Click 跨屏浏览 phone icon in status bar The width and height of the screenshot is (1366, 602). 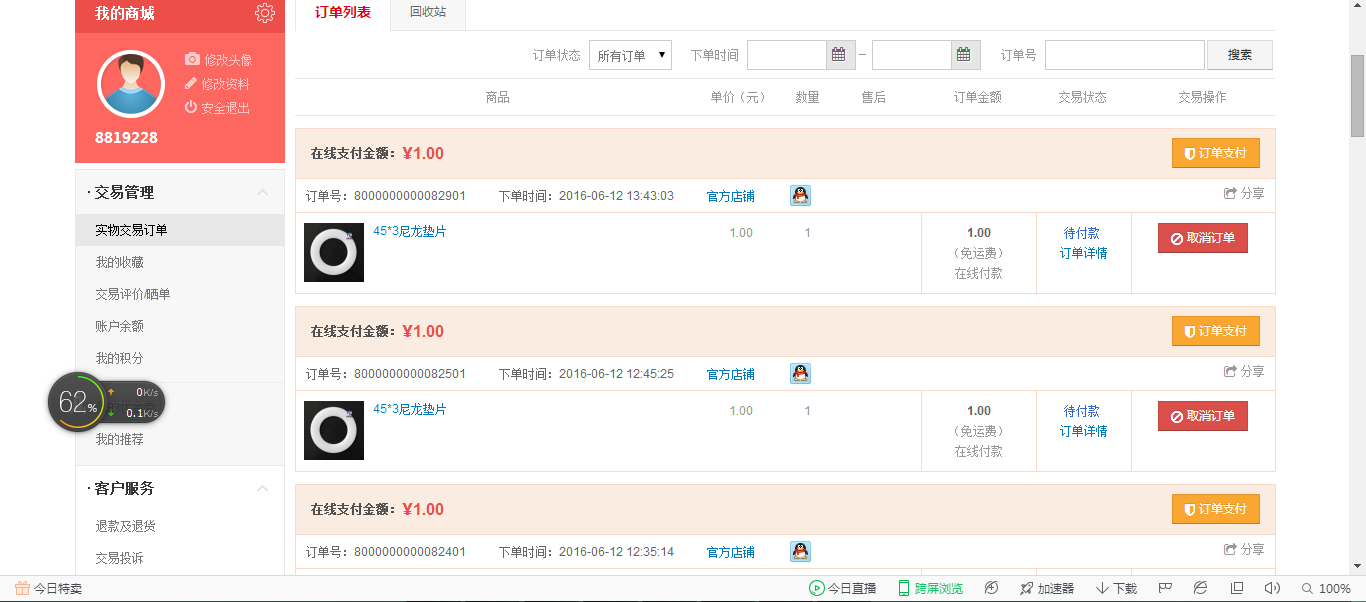[x=904, y=588]
